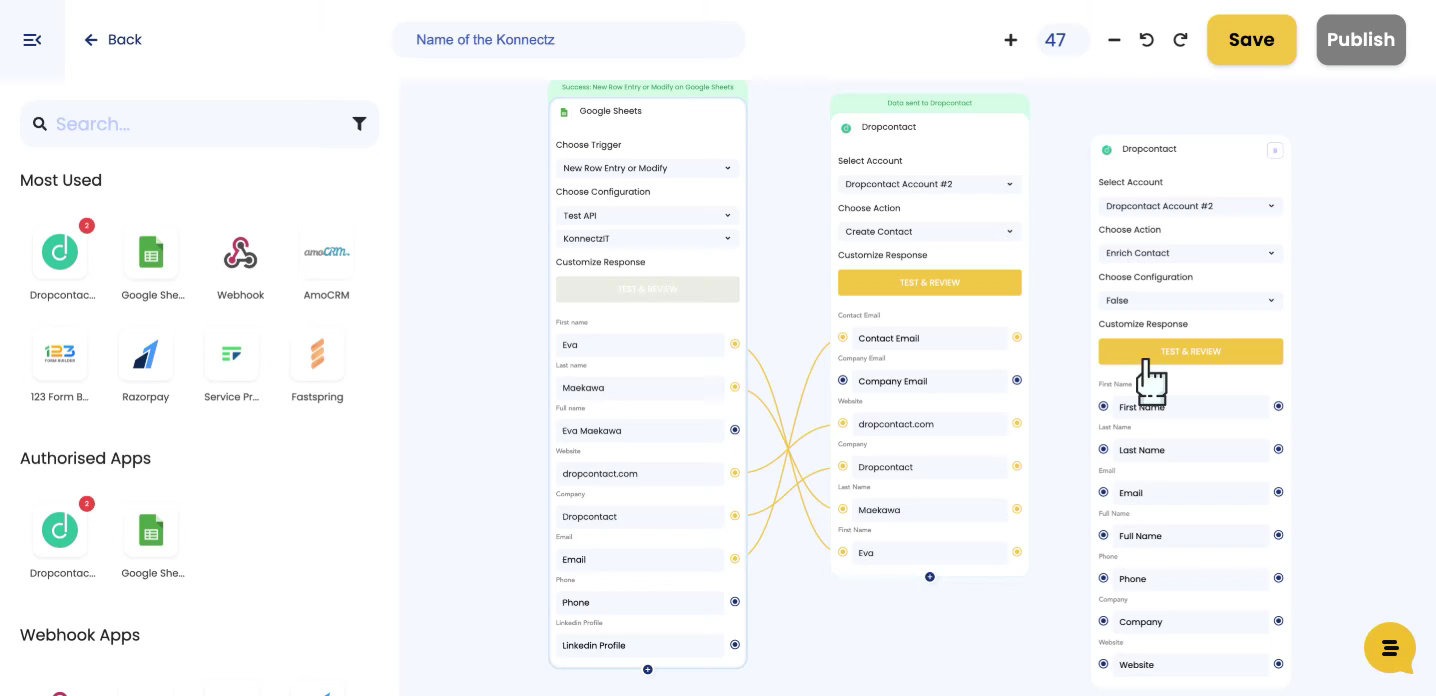
Task: Select Google Sheets app under Most Used
Action: point(152,253)
